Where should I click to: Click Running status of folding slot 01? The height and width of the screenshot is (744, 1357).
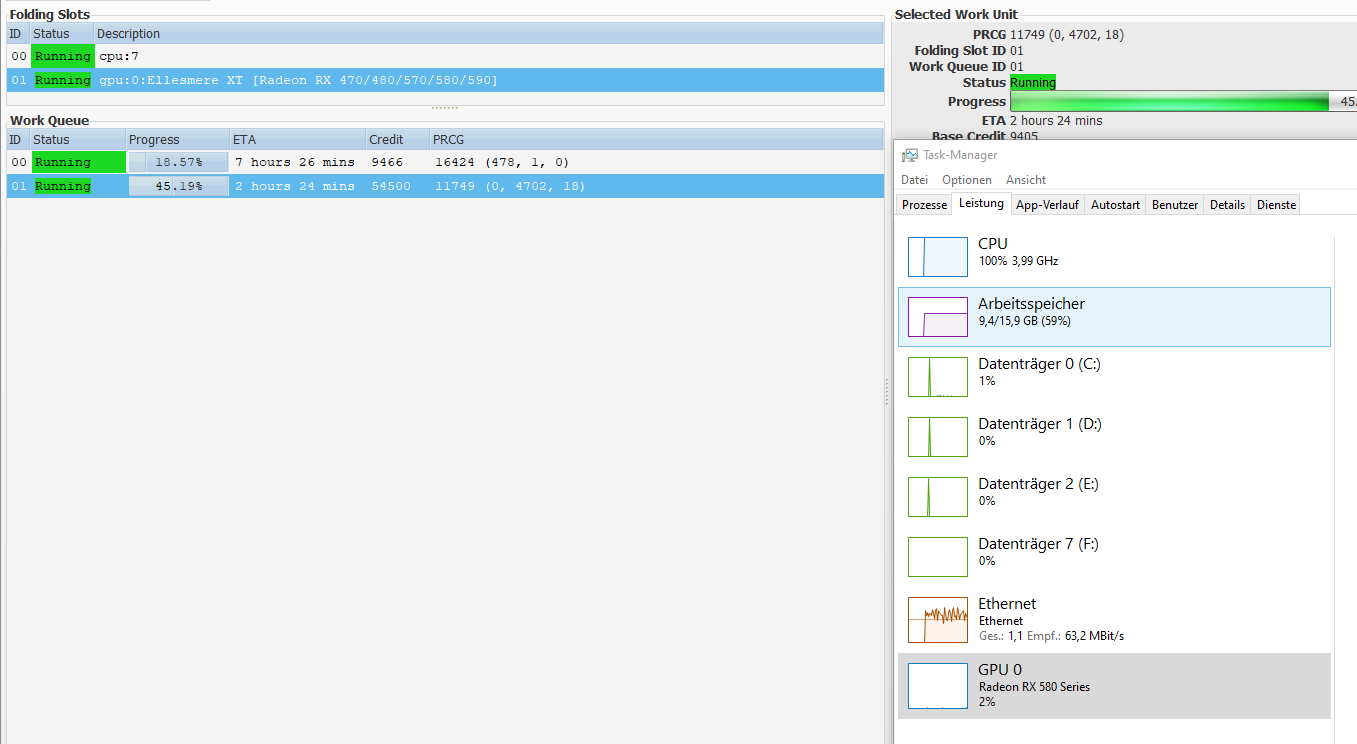(62, 80)
